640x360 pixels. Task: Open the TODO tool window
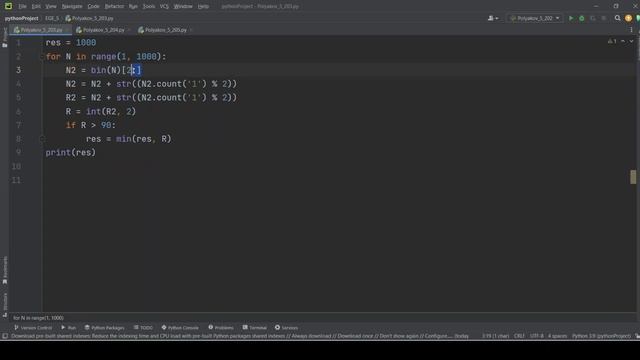pos(143,328)
